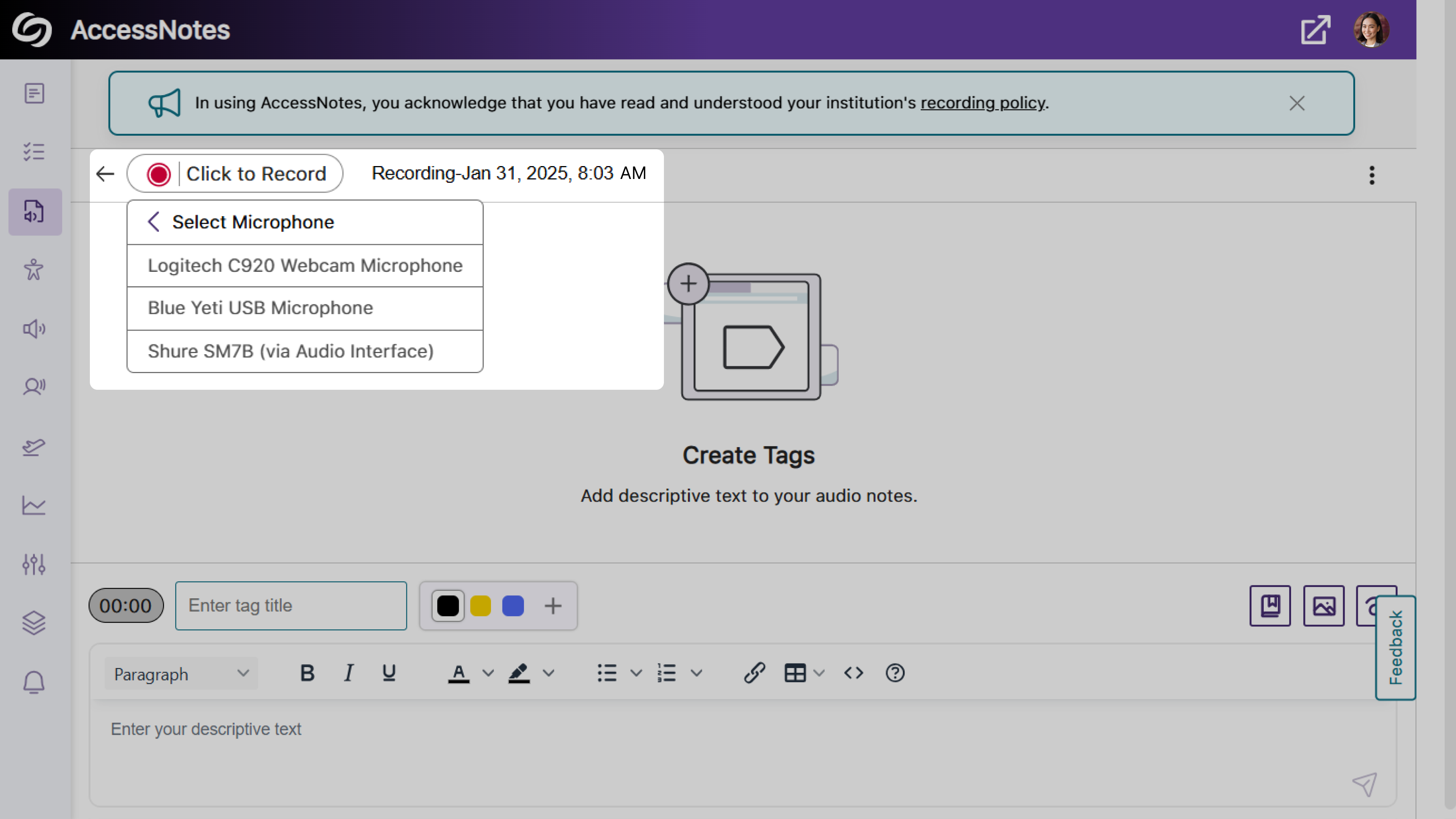Image resolution: width=1456 pixels, height=819 pixels.
Task: Toggle italic formatting
Action: click(x=349, y=673)
